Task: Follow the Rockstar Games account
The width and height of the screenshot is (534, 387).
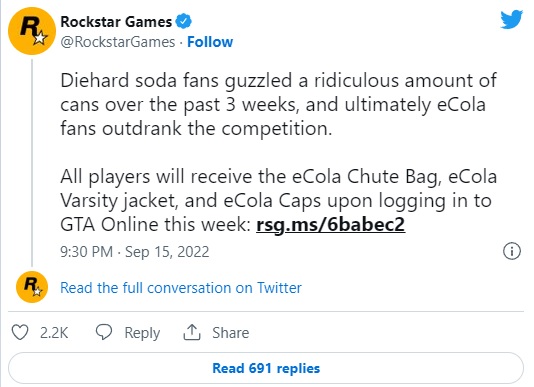Action: tap(210, 42)
